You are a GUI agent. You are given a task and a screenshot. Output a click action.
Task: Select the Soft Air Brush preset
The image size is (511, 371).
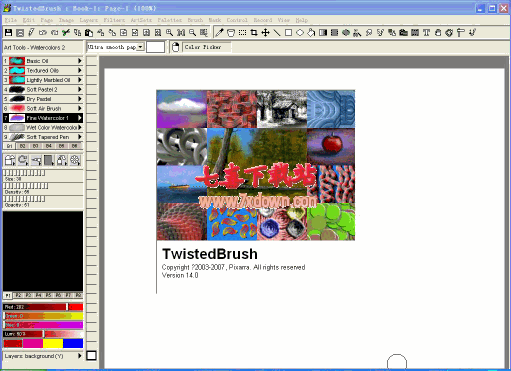pos(43,108)
